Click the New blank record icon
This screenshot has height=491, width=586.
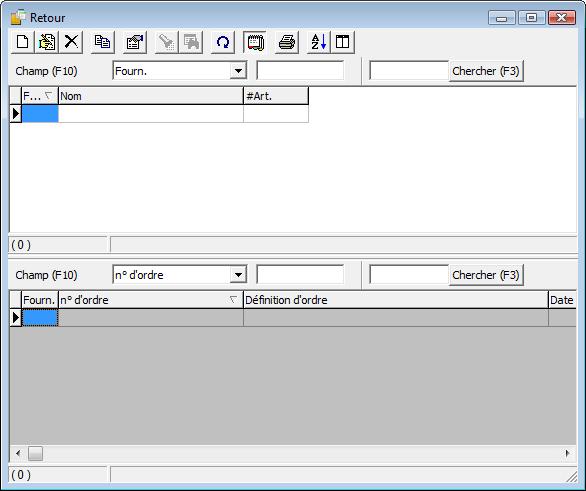click(22, 41)
